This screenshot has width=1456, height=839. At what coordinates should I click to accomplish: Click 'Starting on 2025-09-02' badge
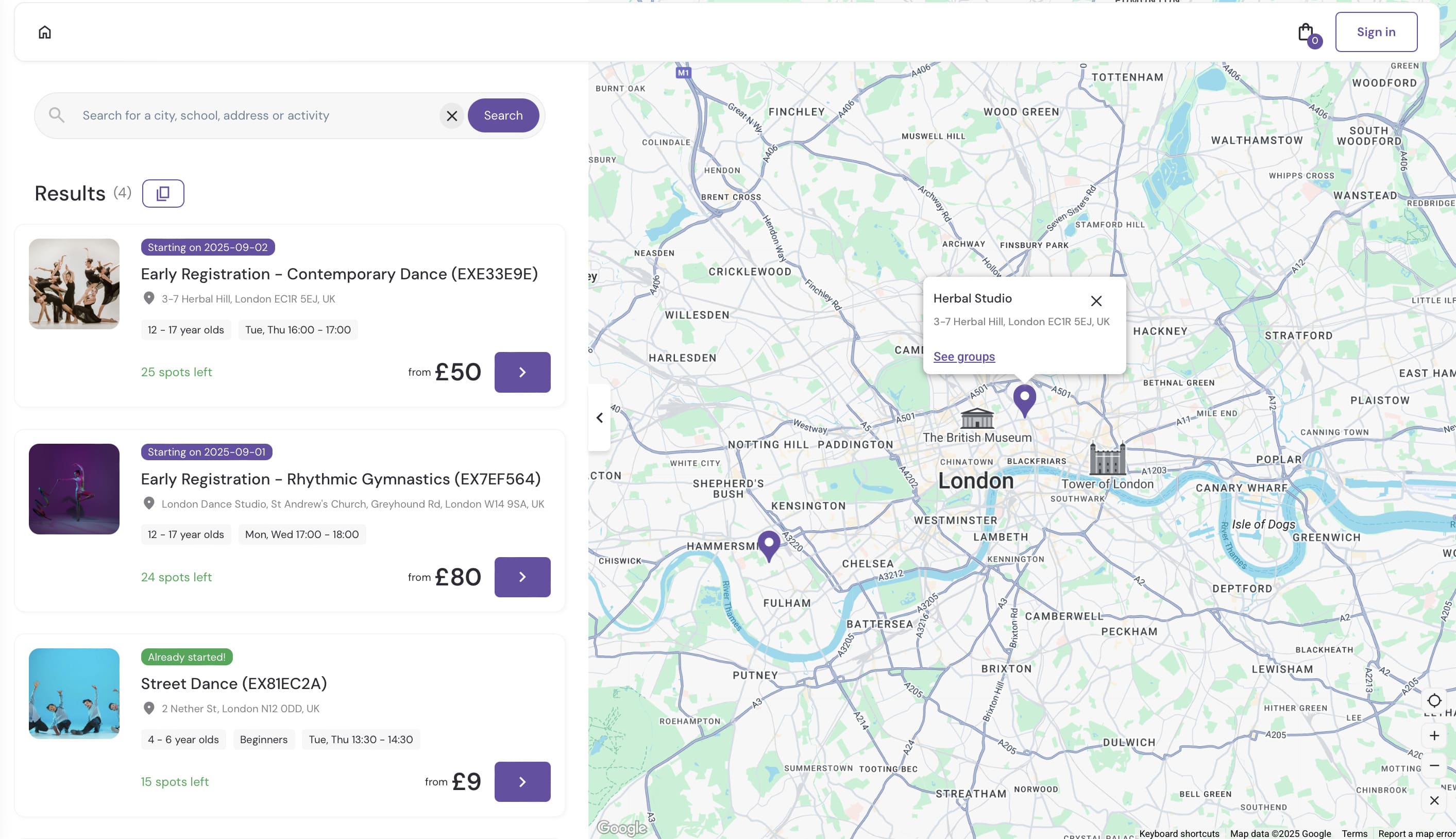tap(208, 247)
